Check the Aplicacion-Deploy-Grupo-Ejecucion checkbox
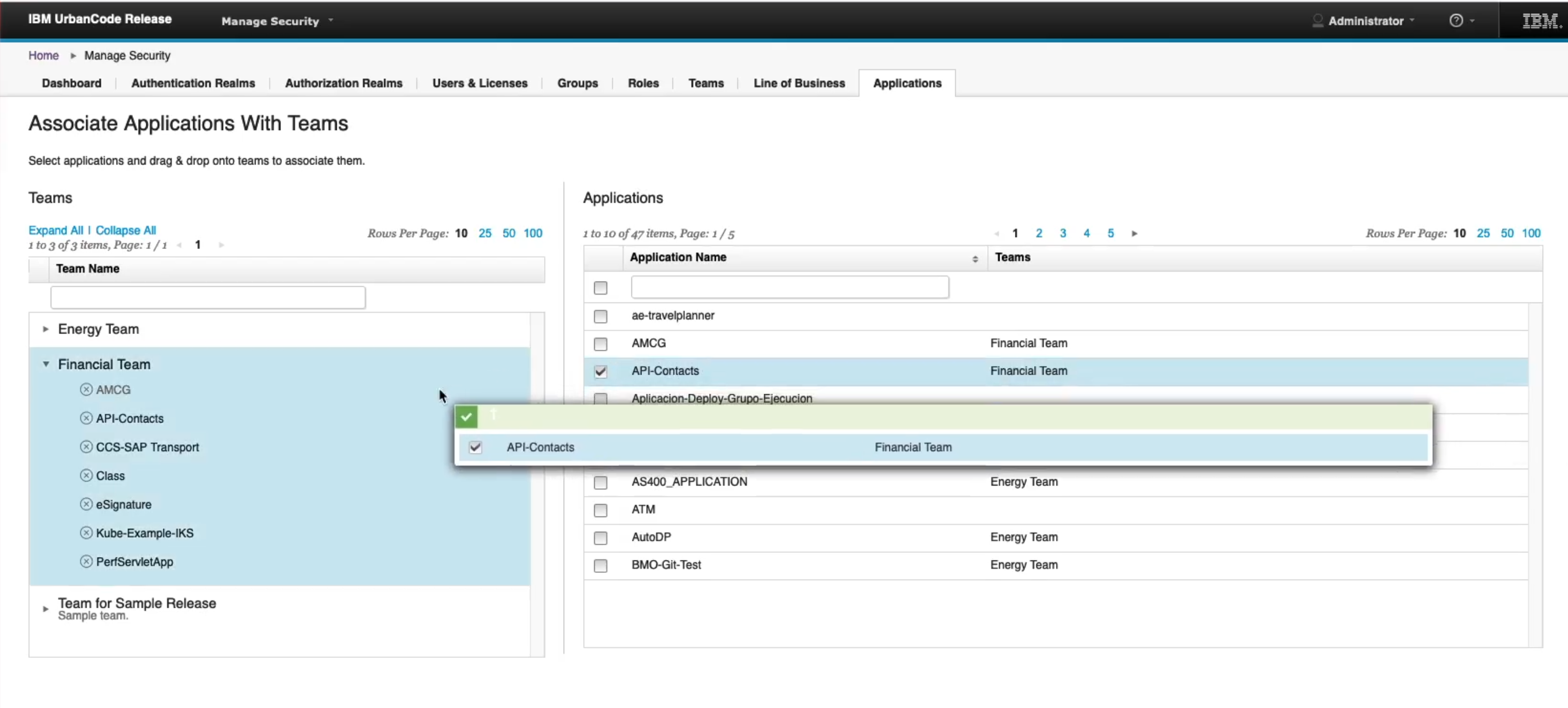The width and height of the screenshot is (1568, 708). click(601, 398)
